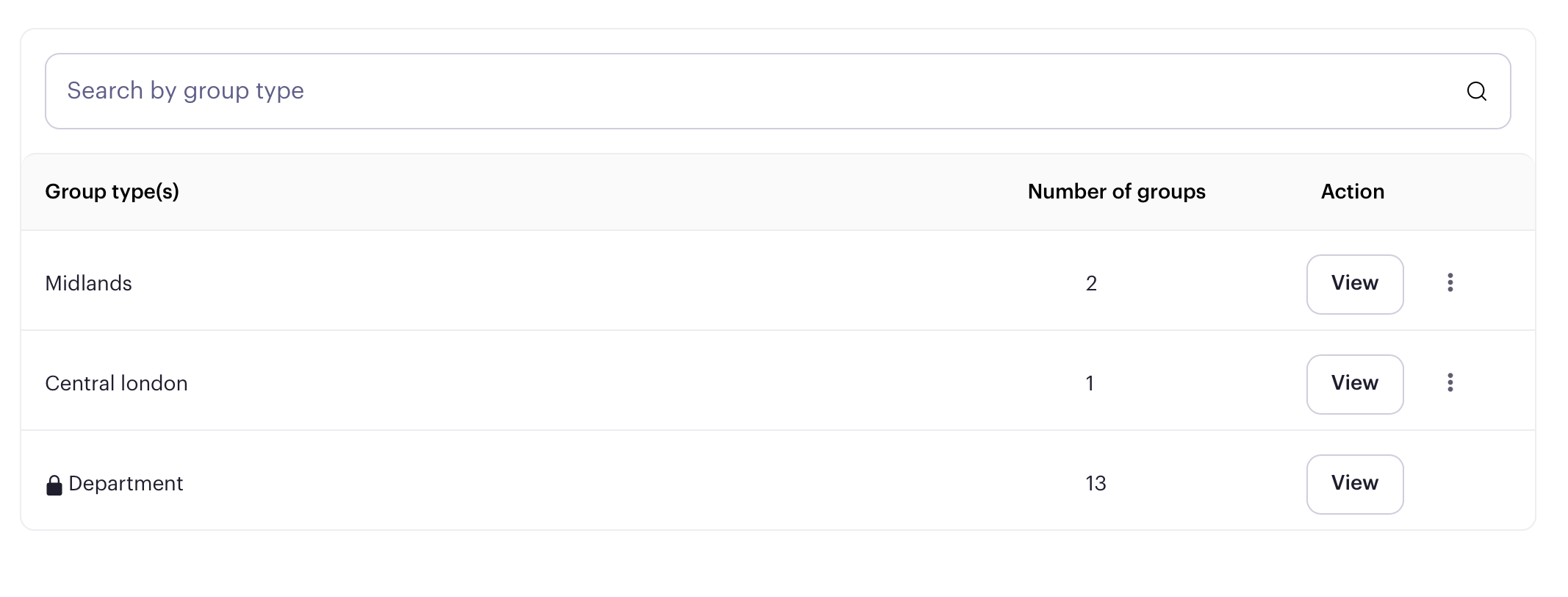
Task: Focus the Search by group type field
Action: [x=777, y=91]
